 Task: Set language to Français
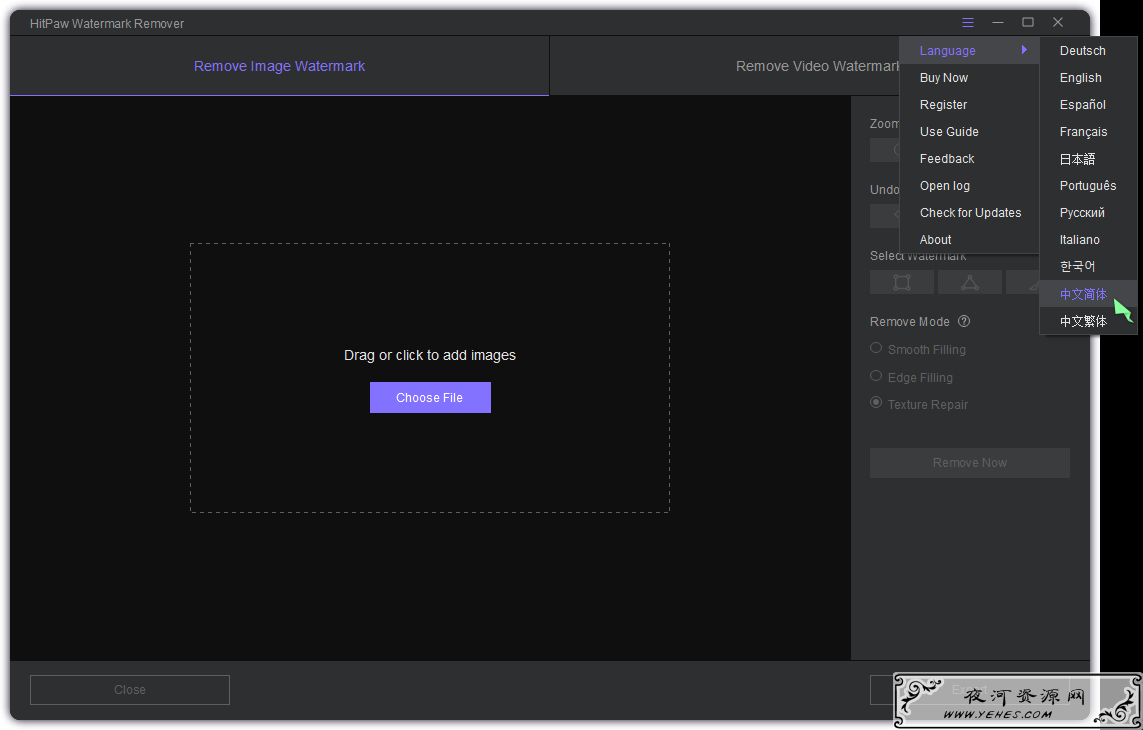click(1088, 131)
